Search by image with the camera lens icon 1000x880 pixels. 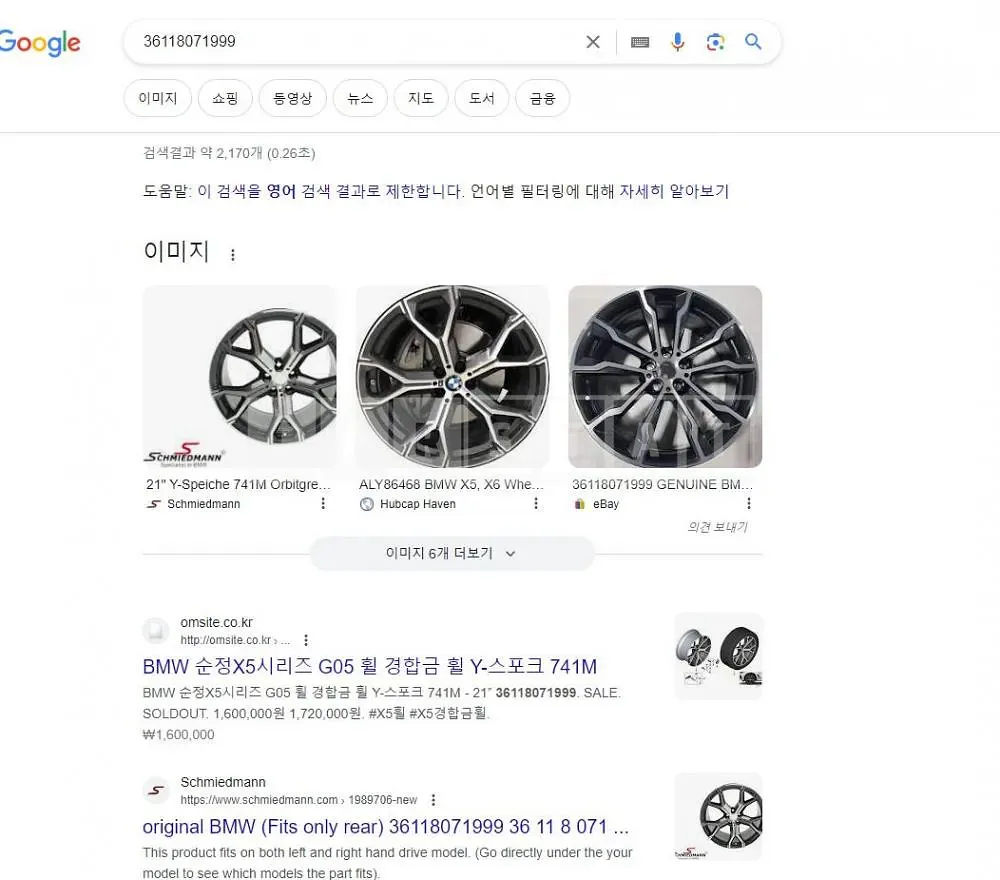(715, 42)
